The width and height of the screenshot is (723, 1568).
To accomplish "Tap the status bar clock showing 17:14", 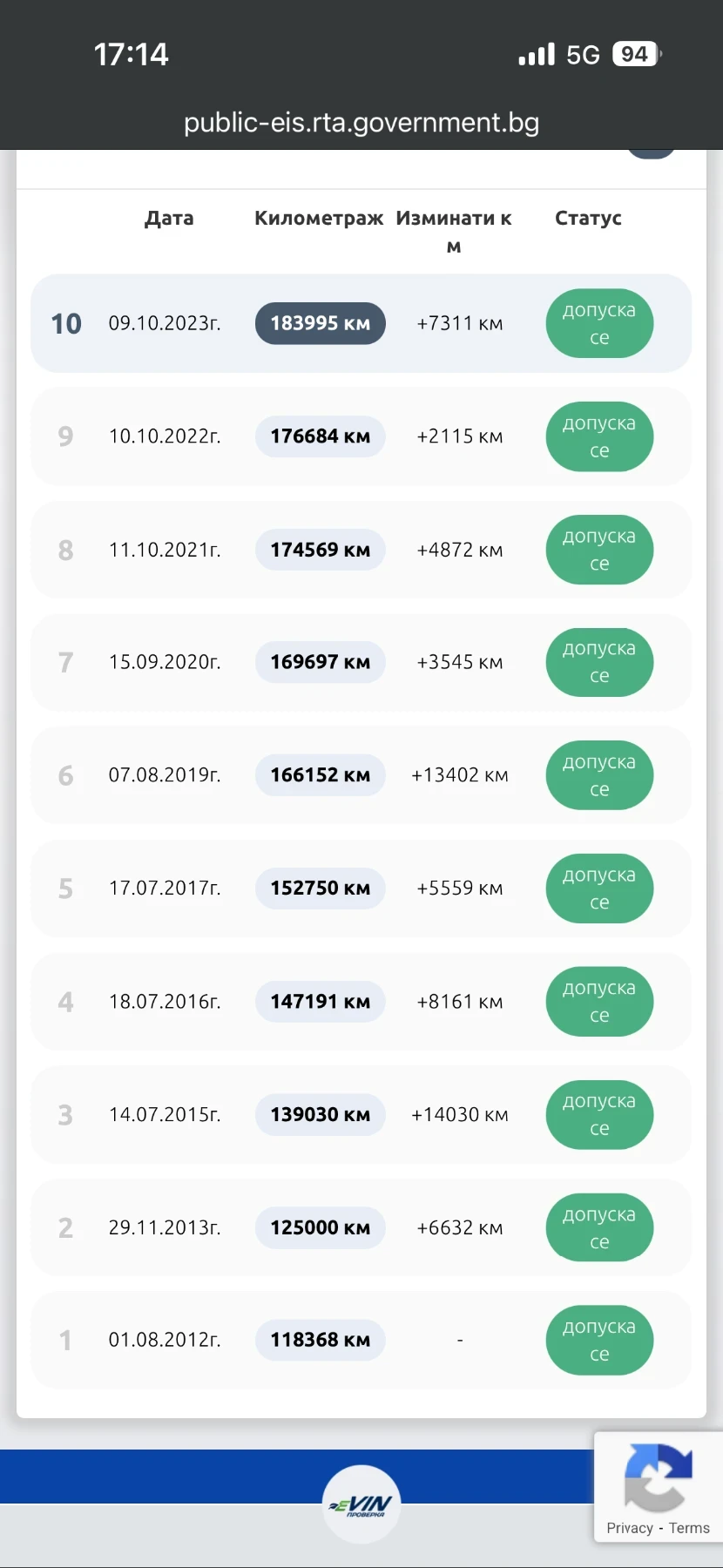I will [131, 55].
